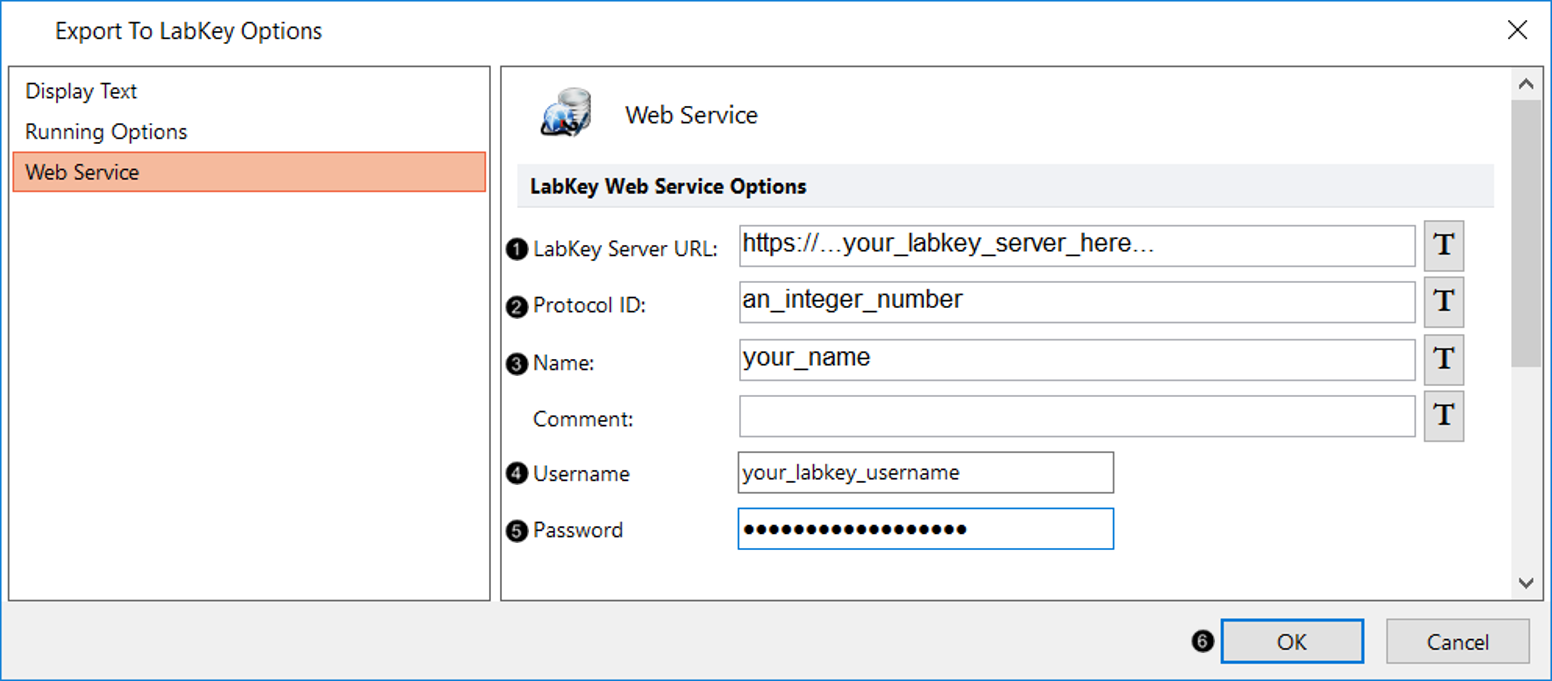The width and height of the screenshot is (1552, 681).
Task: Close the Export To LabKey Options dialog
Action: coord(1516,30)
